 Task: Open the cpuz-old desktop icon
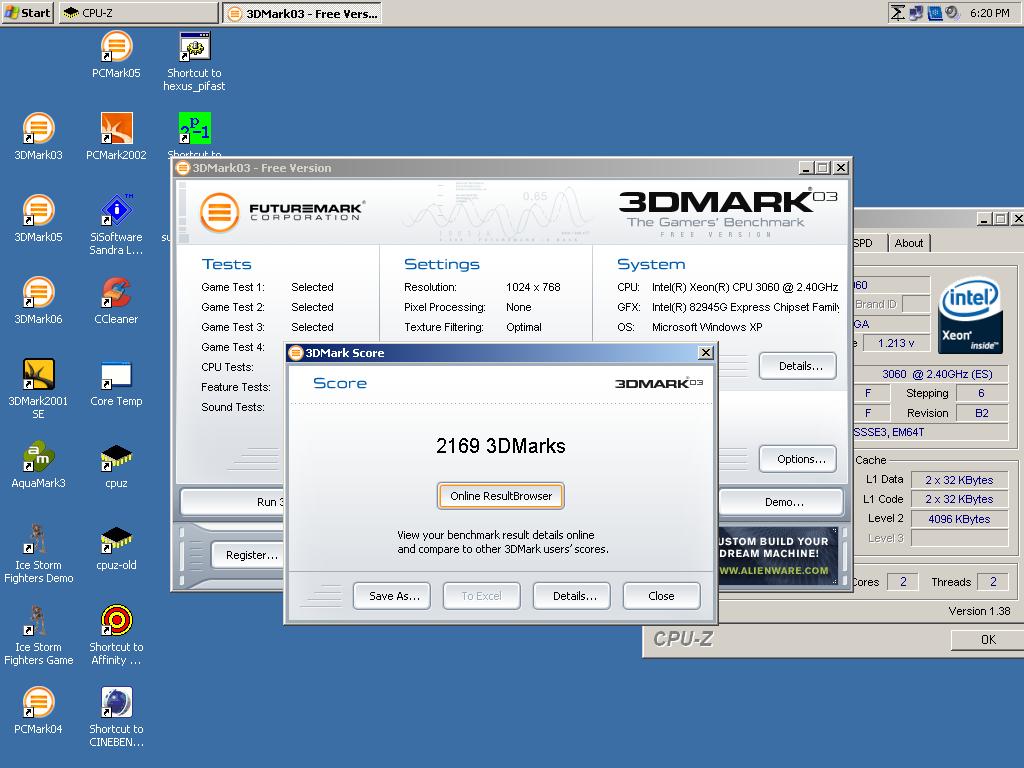click(x=116, y=547)
